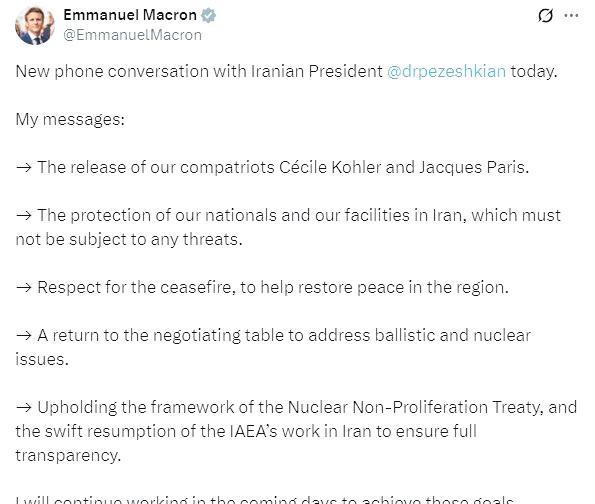Click the Emmanuel Macron display name
The width and height of the screenshot is (595, 504).
(x=130, y=15)
